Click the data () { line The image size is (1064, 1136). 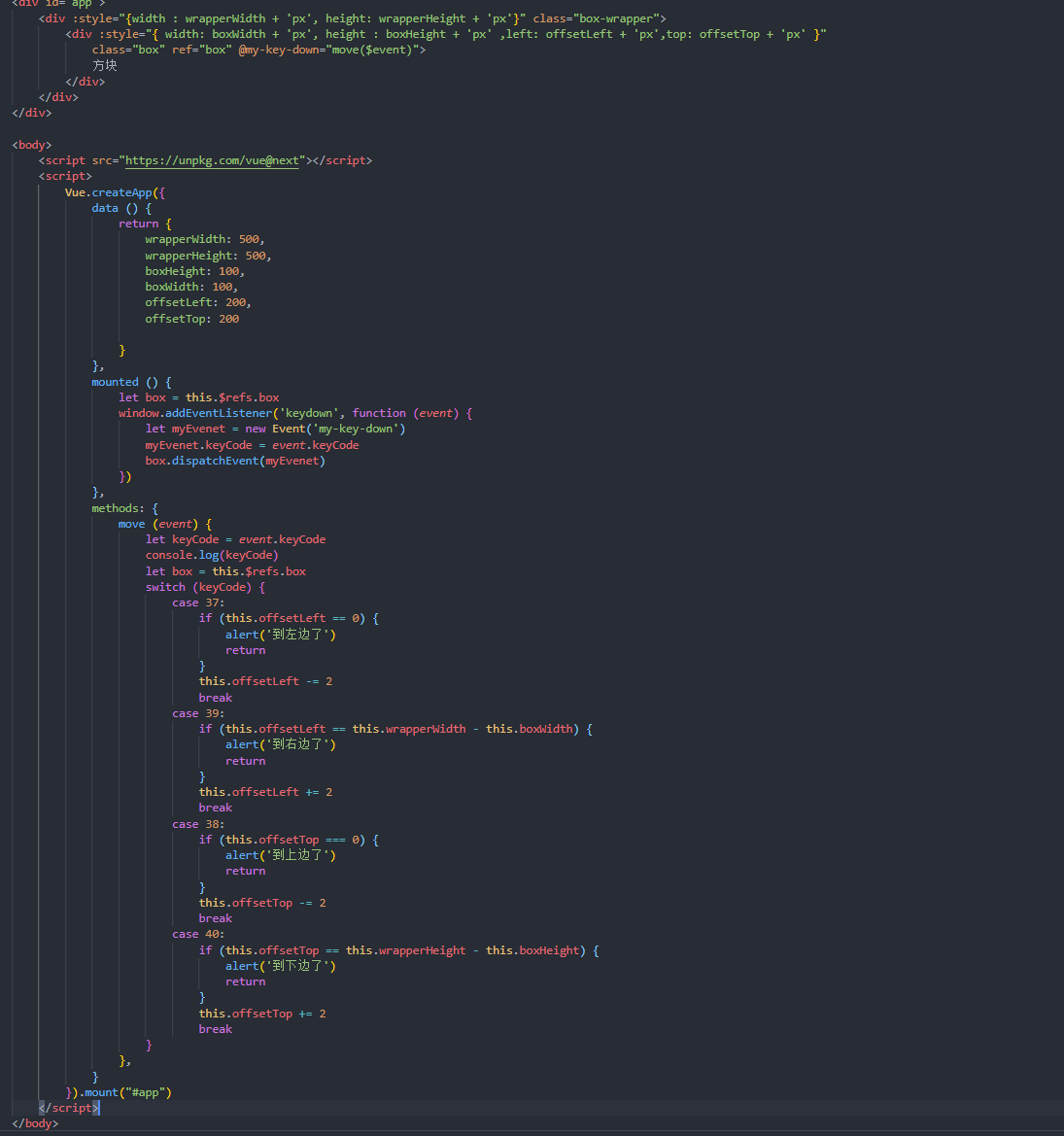tap(121, 209)
